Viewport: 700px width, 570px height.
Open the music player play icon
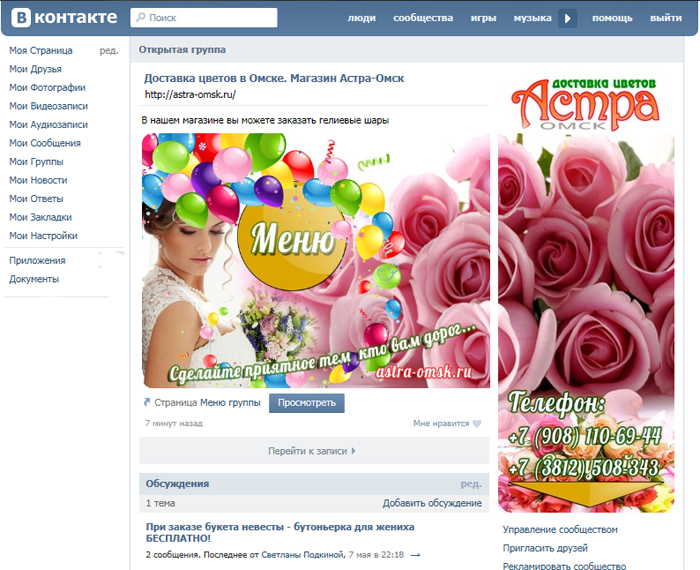point(567,18)
